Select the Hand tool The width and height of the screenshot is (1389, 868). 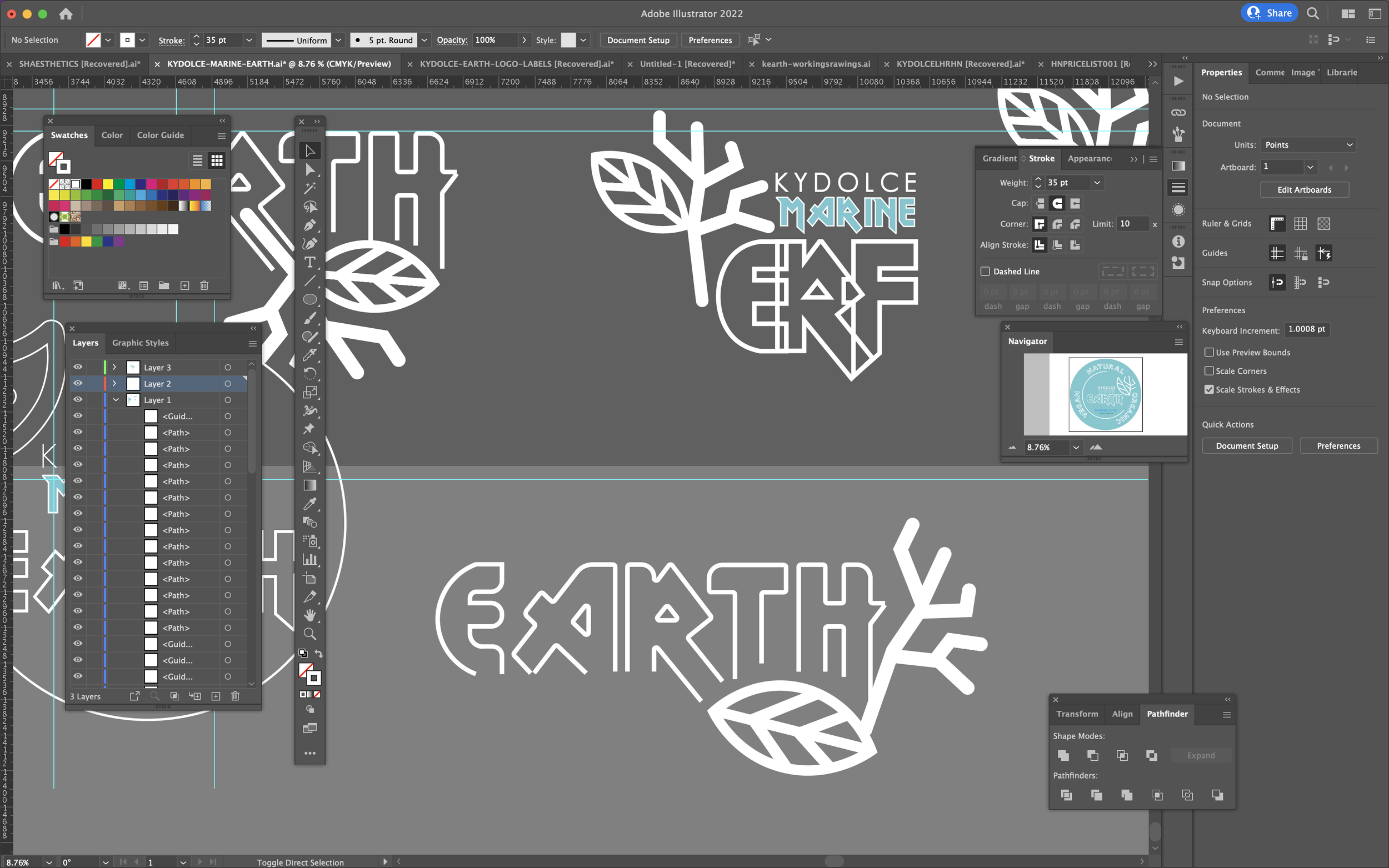coord(309,615)
